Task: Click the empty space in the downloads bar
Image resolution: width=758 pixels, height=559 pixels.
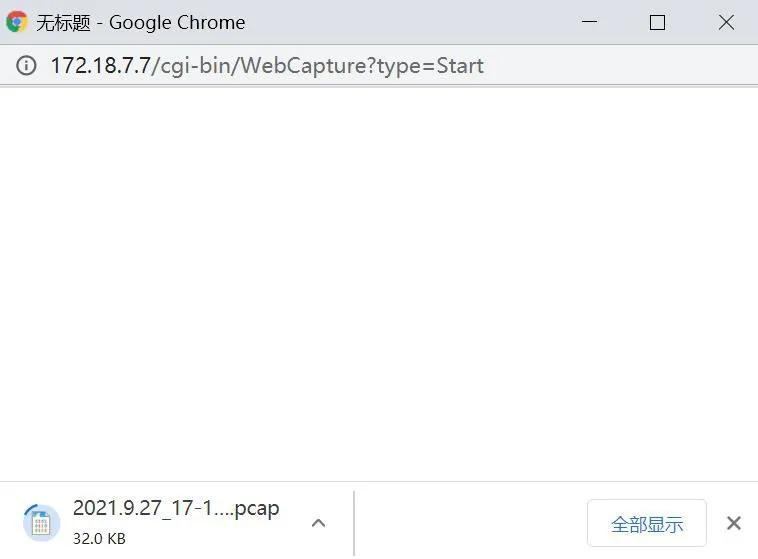Action: 470,523
